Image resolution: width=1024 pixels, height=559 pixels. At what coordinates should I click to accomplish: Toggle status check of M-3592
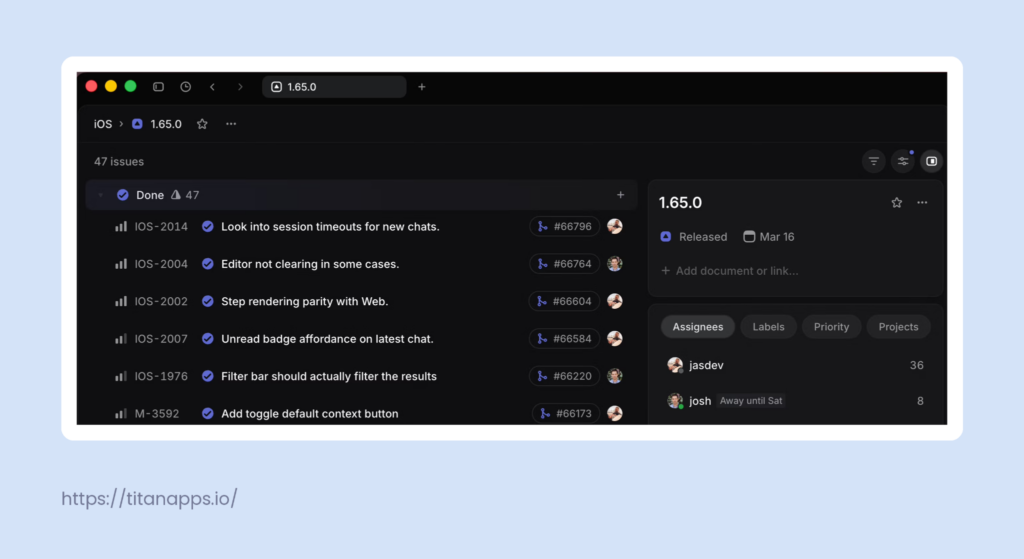pyautogui.click(x=208, y=413)
